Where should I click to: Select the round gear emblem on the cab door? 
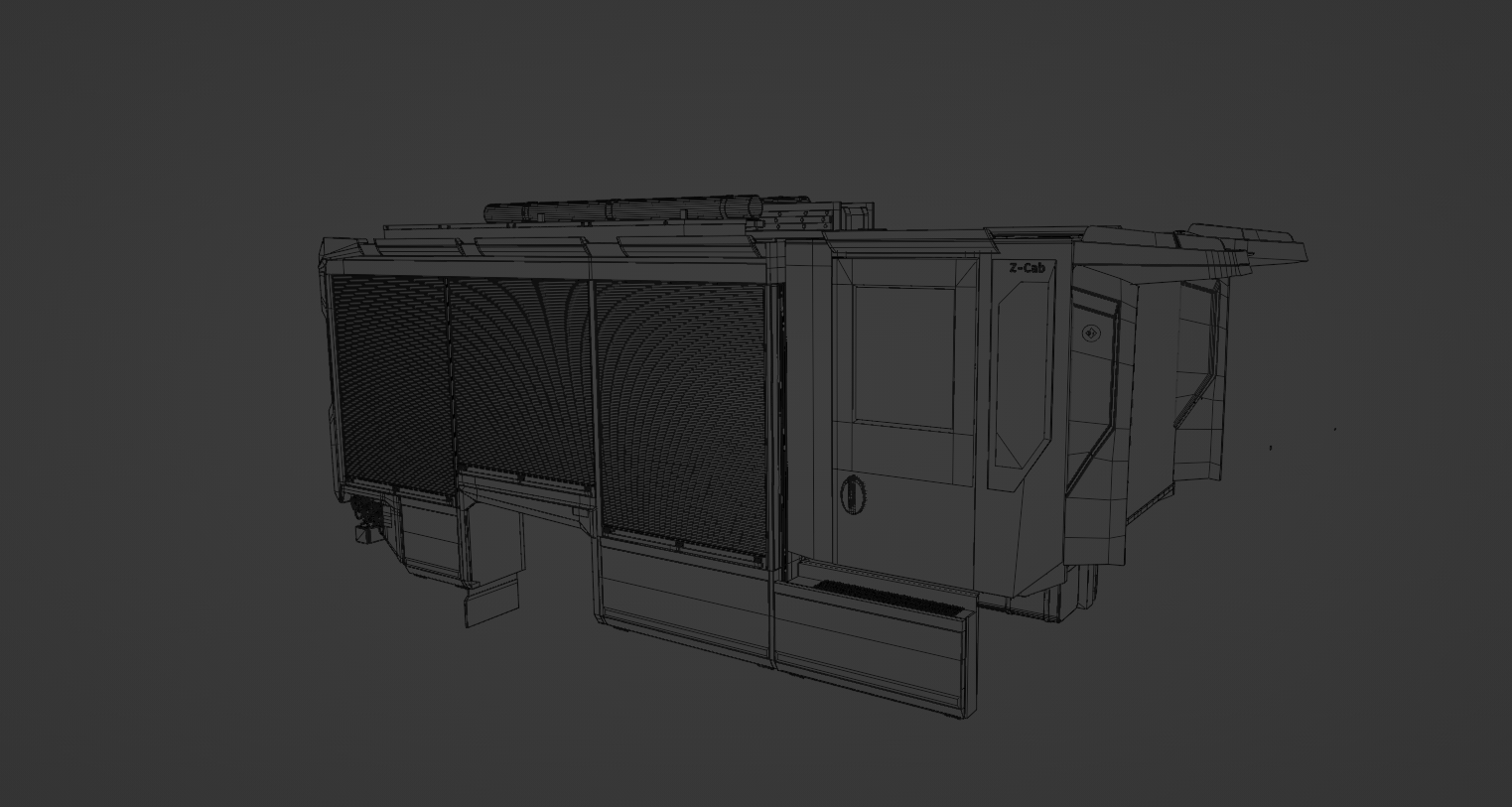pos(853,493)
